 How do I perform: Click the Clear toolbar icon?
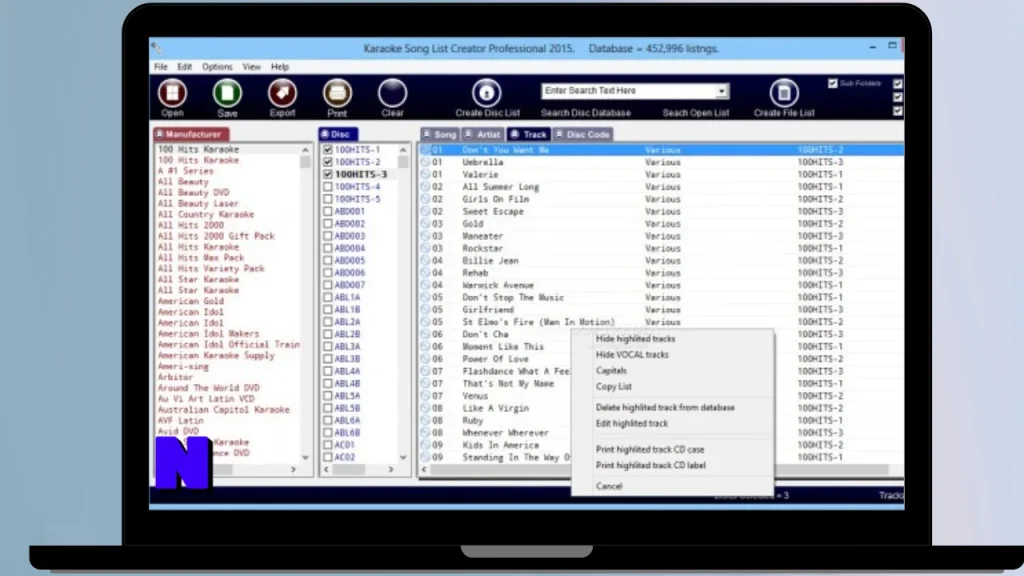pos(392,93)
